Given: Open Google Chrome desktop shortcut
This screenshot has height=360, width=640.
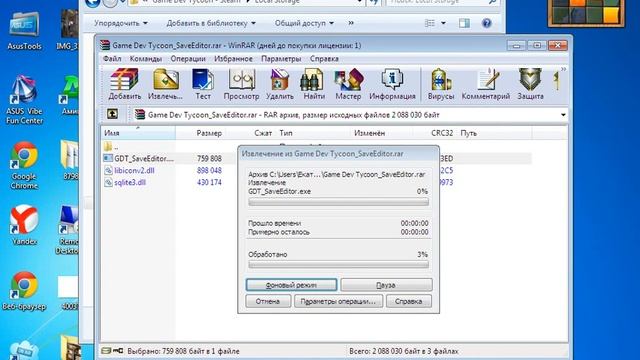Looking at the screenshot, I should click(24, 165).
